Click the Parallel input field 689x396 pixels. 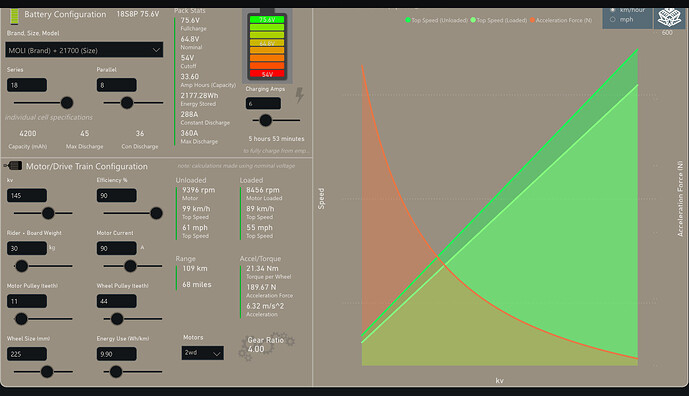pos(116,85)
